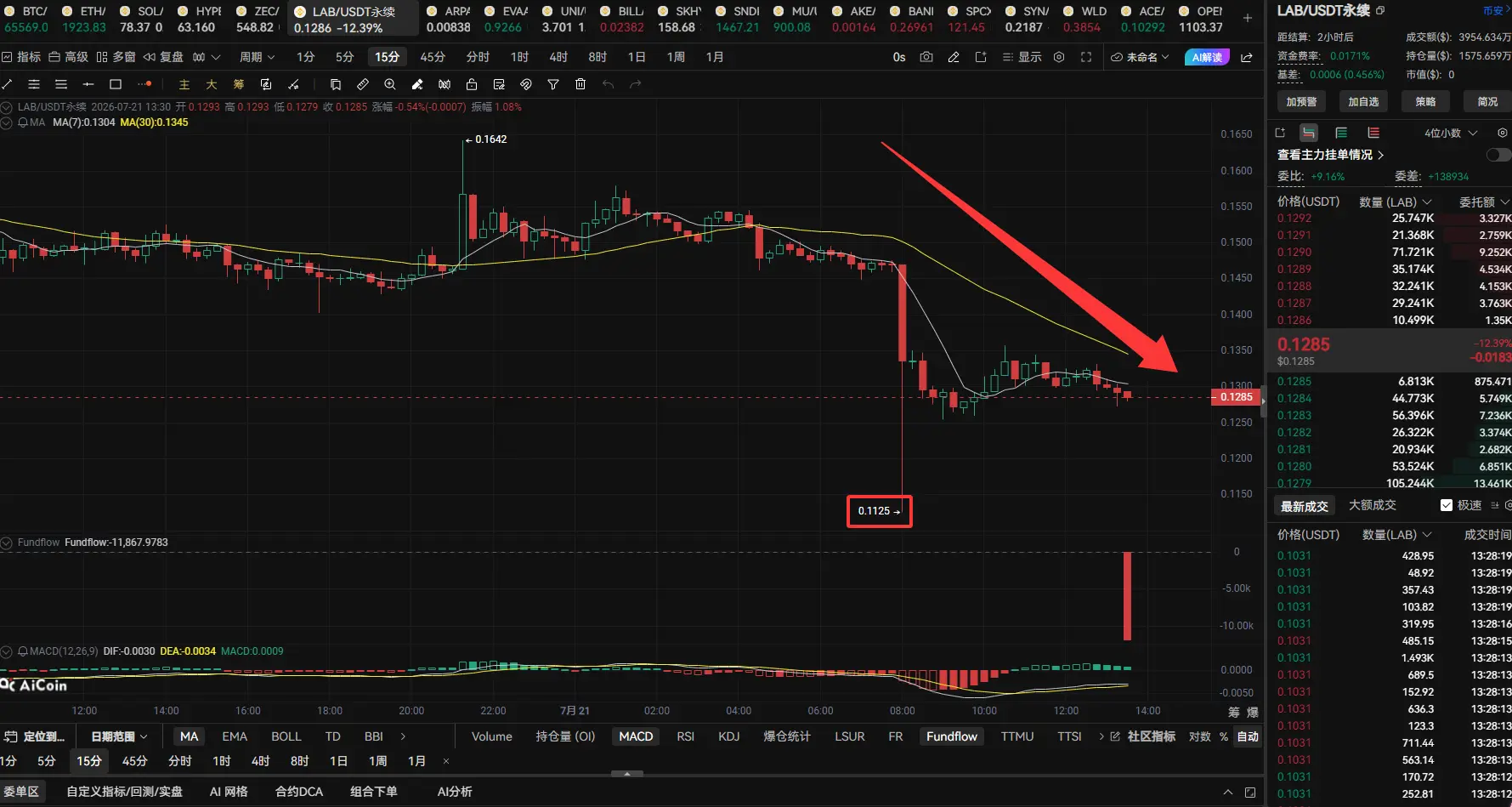Click the 大 large-order indicator icon
This screenshot has height=807, width=1512.
tap(212, 84)
